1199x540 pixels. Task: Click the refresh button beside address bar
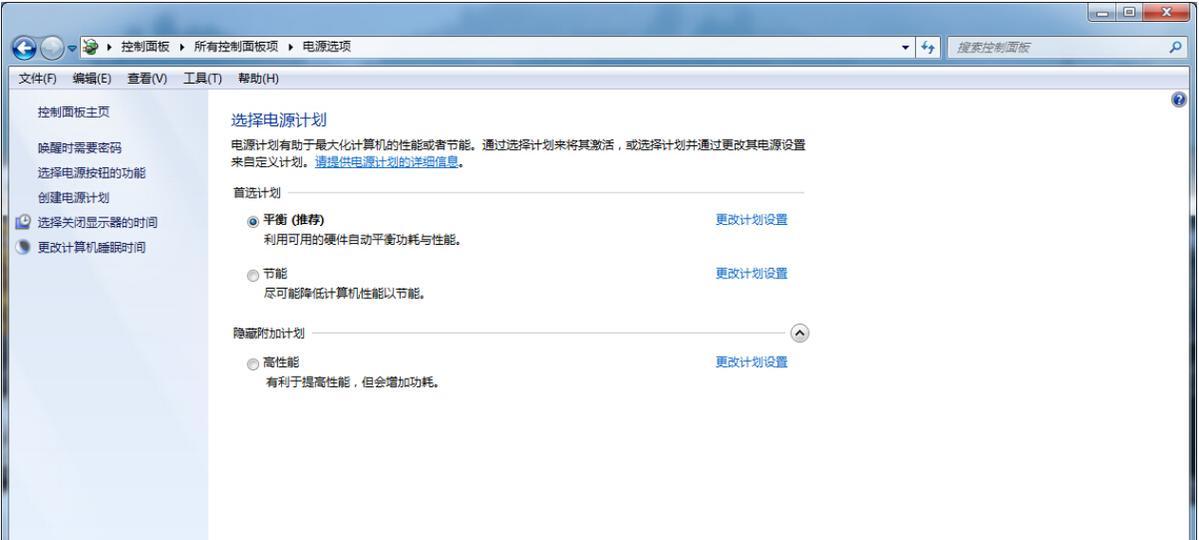(x=928, y=47)
